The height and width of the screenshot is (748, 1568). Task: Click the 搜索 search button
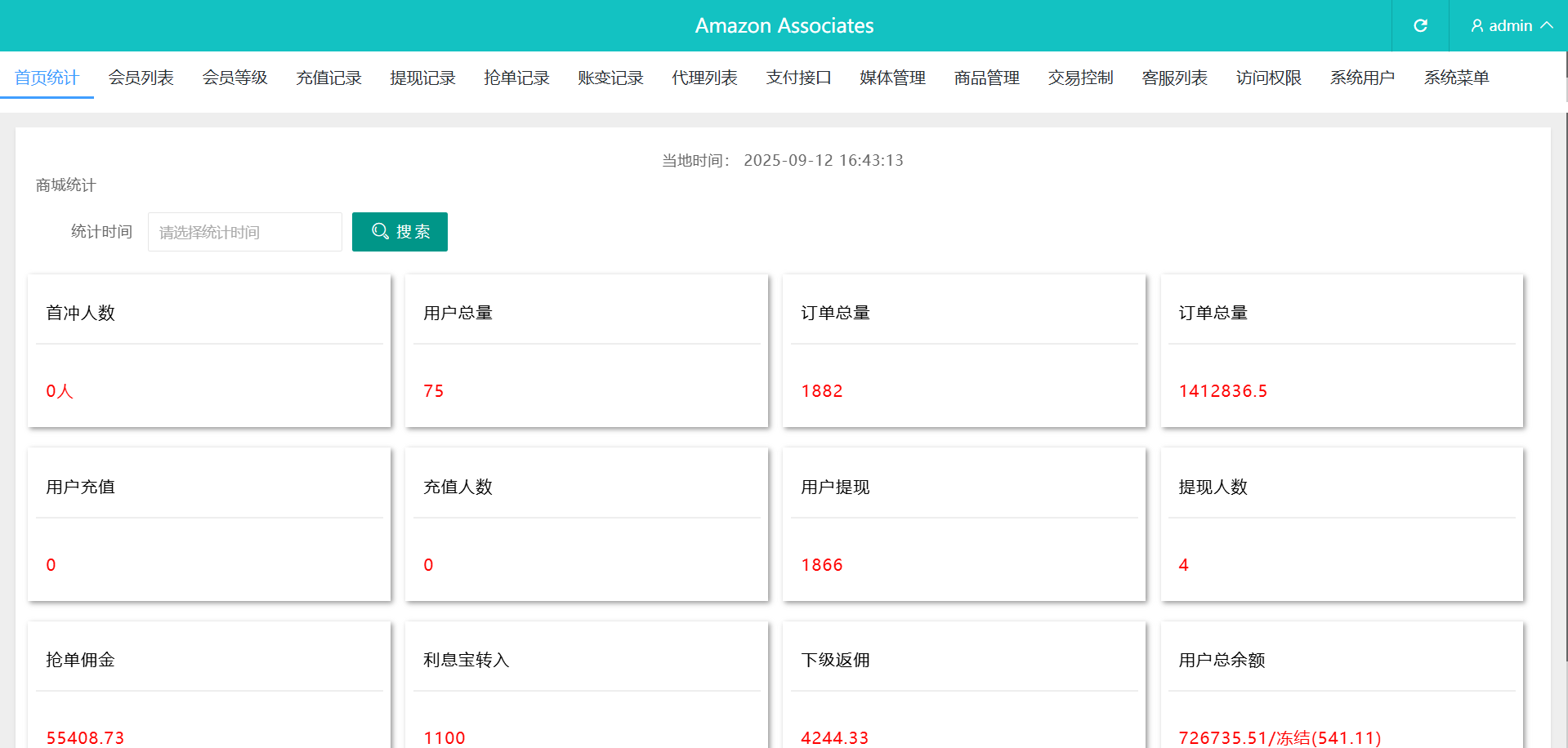coord(400,232)
